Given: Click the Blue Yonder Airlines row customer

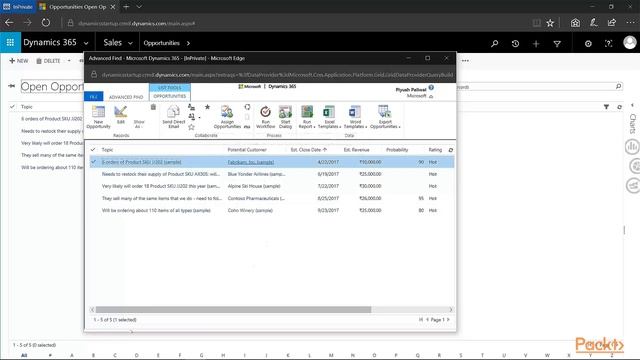Looking at the screenshot, I should 256,174.
